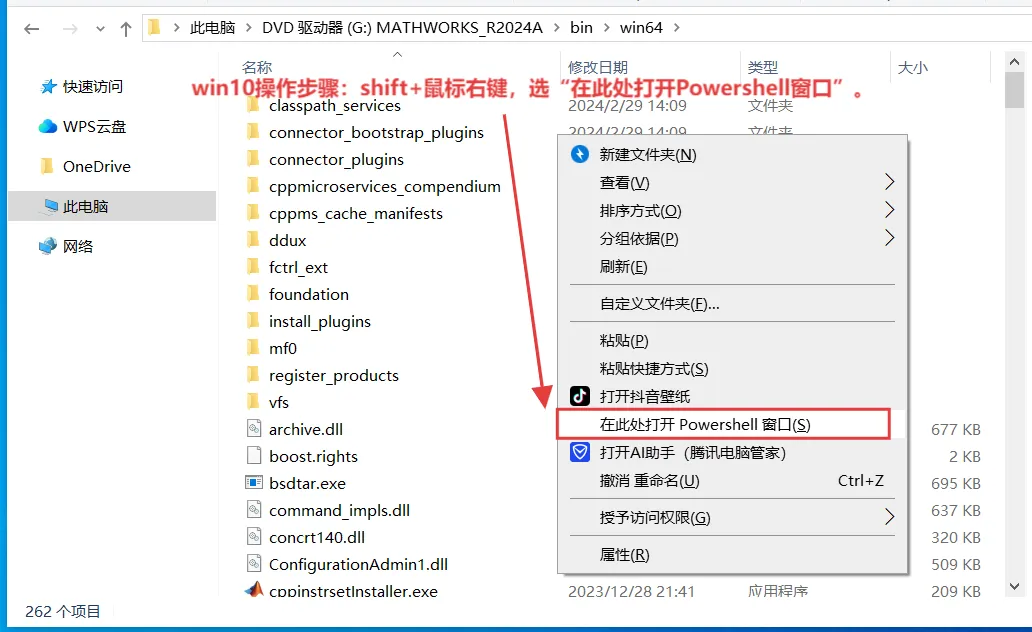This screenshot has height=632, width=1032.
Task: Sort by 修改日期 column header
Action: pyautogui.click(x=598, y=67)
